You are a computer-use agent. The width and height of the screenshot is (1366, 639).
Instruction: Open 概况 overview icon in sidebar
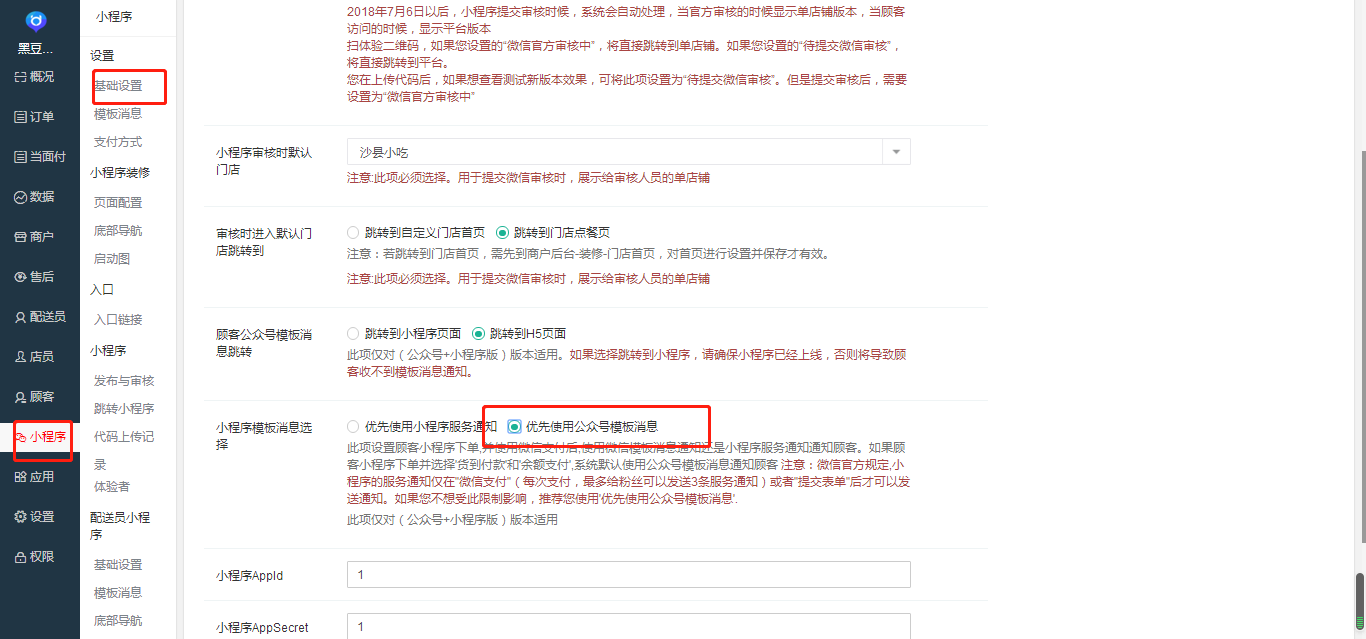coord(20,77)
